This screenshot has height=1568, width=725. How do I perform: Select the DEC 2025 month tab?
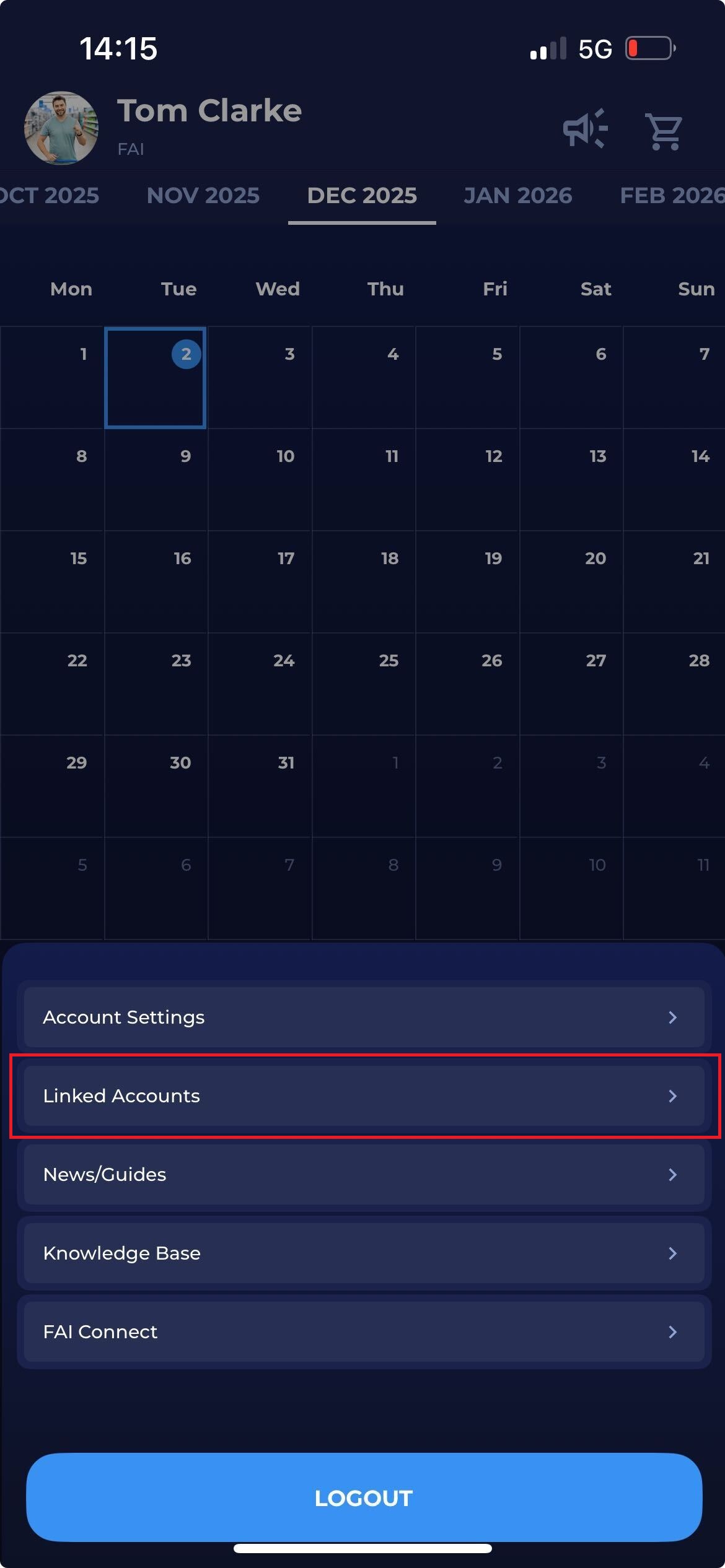(362, 196)
